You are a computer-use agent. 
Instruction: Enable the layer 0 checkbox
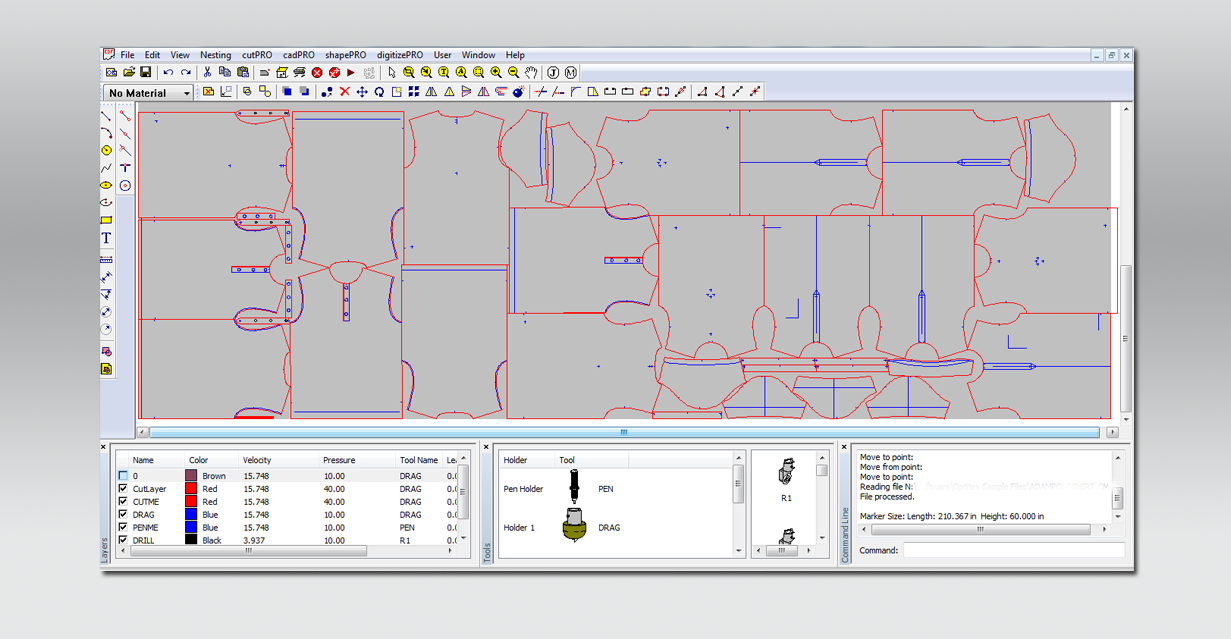tap(123, 476)
